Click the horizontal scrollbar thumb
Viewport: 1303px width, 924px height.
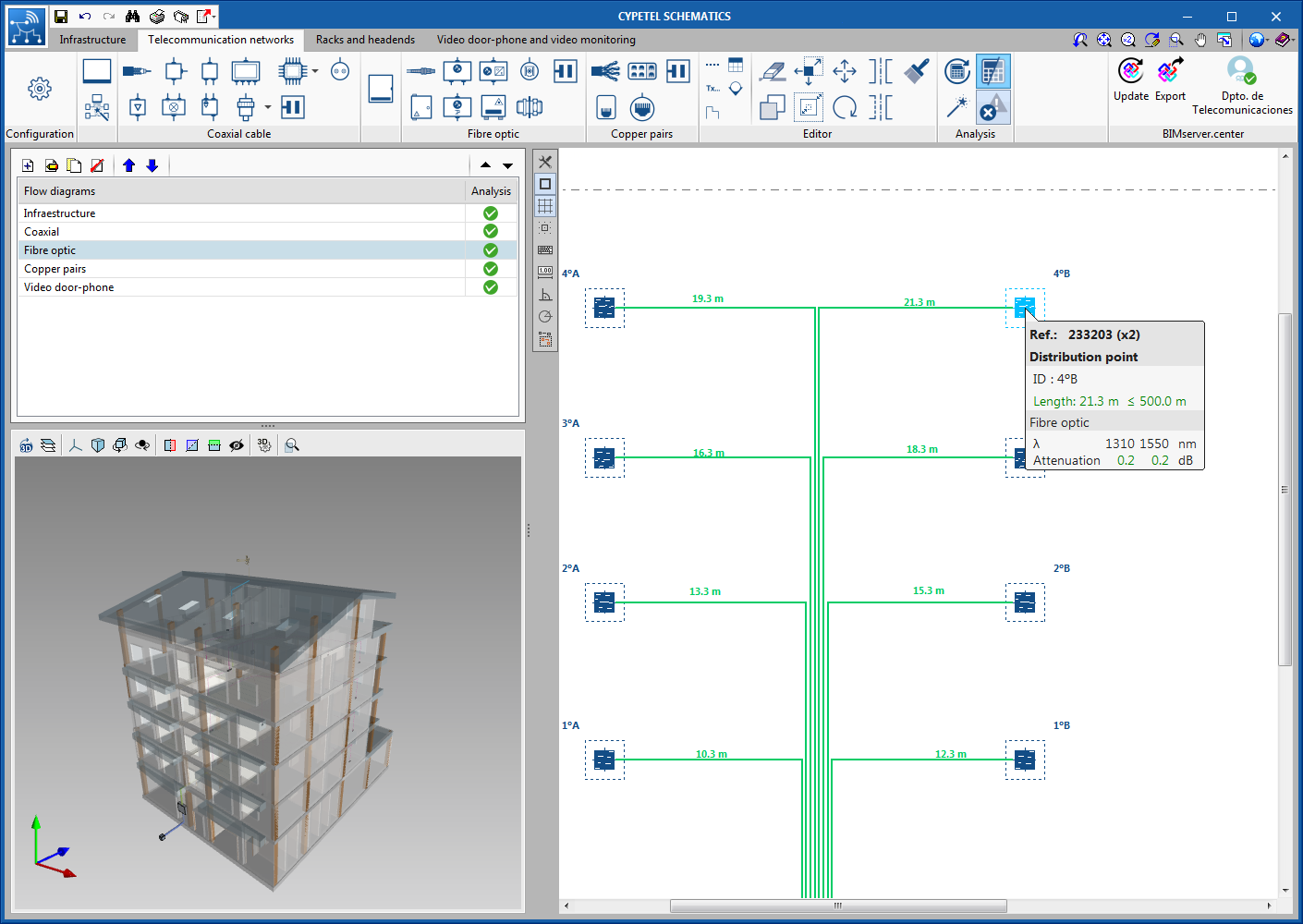tap(838, 906)
